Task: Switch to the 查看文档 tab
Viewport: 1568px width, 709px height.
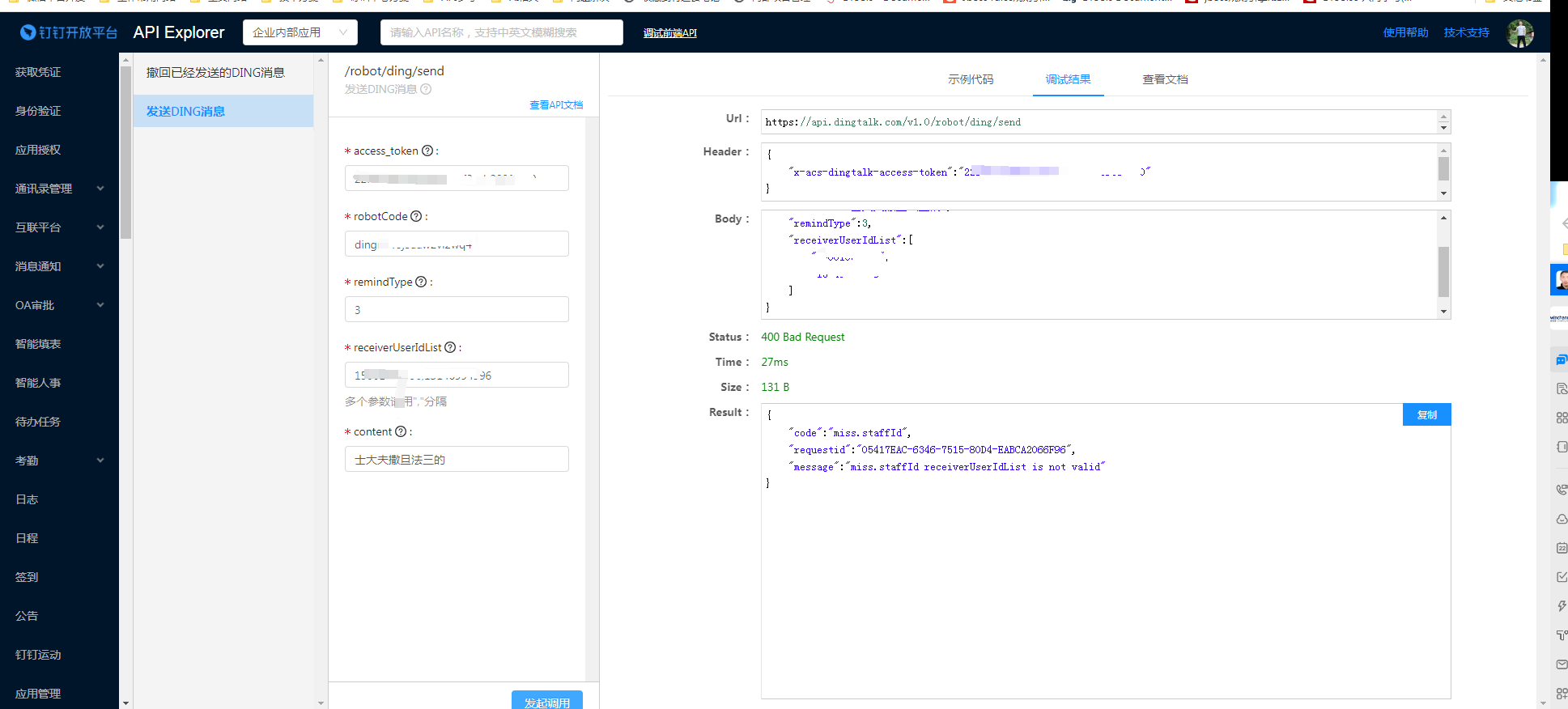Action: coord(1165,79)
